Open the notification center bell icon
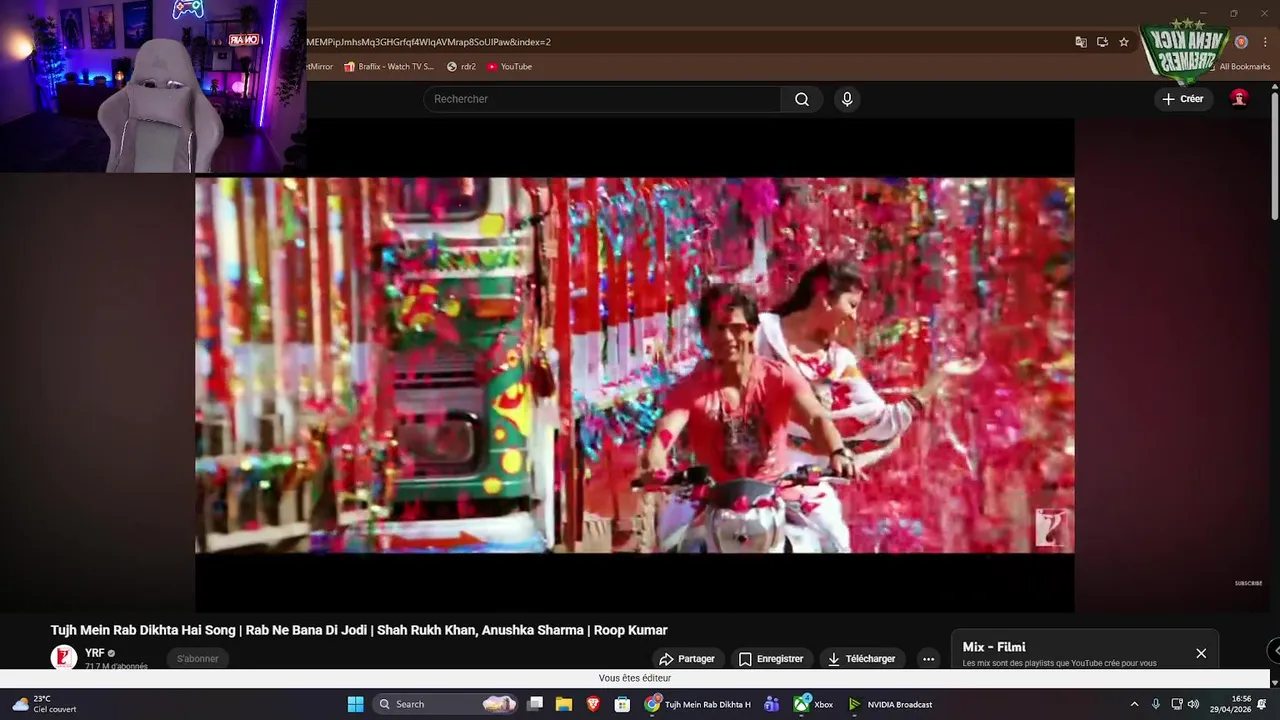 click(1262, 704)
